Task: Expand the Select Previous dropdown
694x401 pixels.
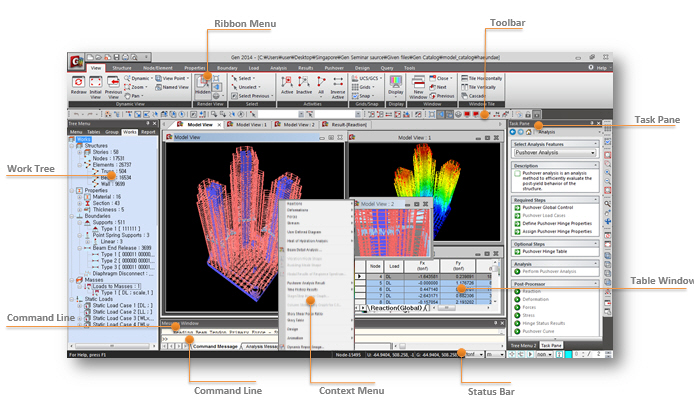Action: [x=253, y=97]
